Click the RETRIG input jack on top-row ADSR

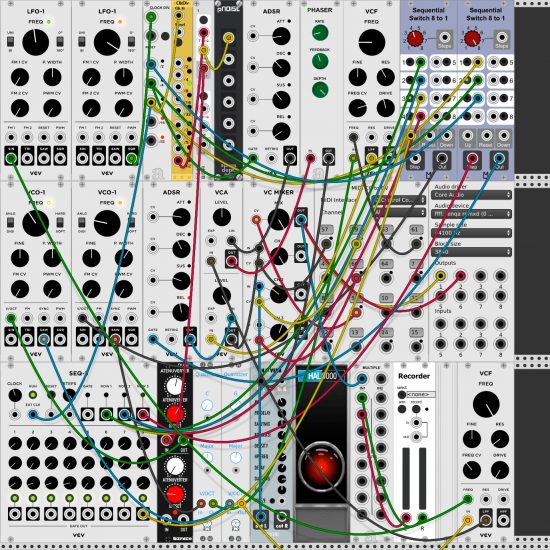[x=271, y=159]
